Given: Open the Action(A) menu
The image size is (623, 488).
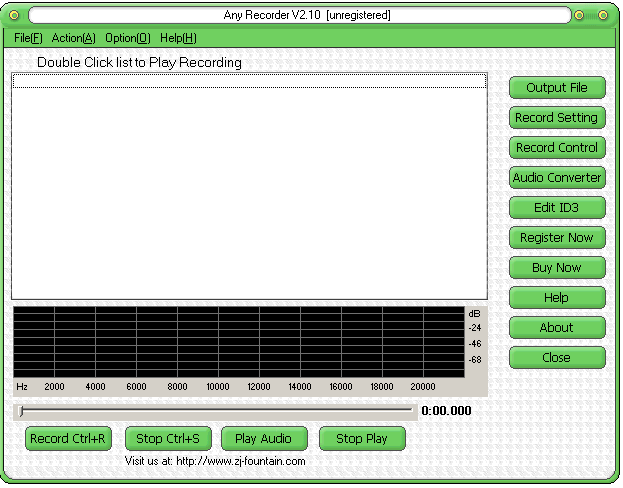Looking at the screenshot, I should coord(74,38).
